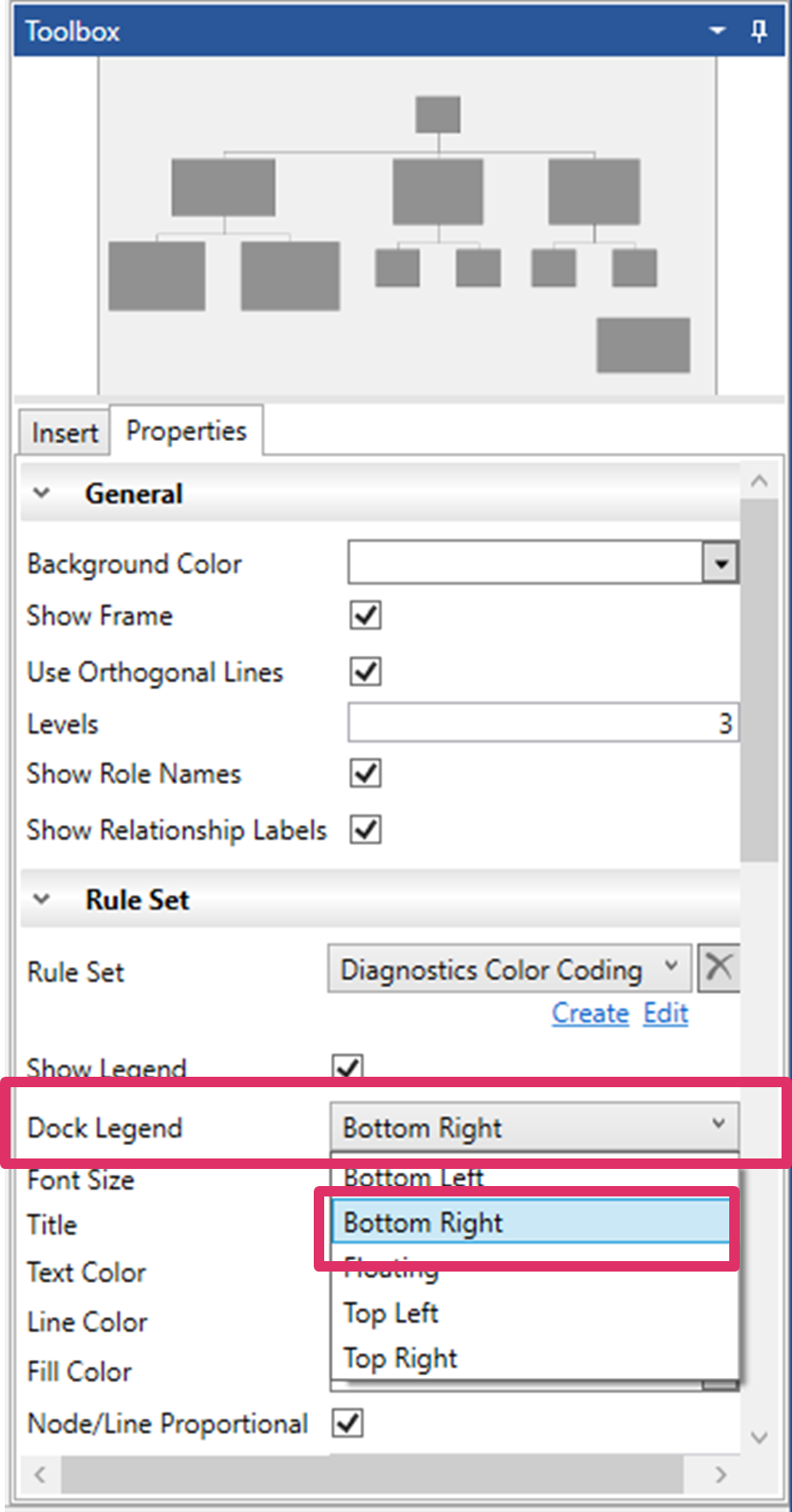792x1512 pixels.
Task: Collapse the General section
Action: pos(42,493)
